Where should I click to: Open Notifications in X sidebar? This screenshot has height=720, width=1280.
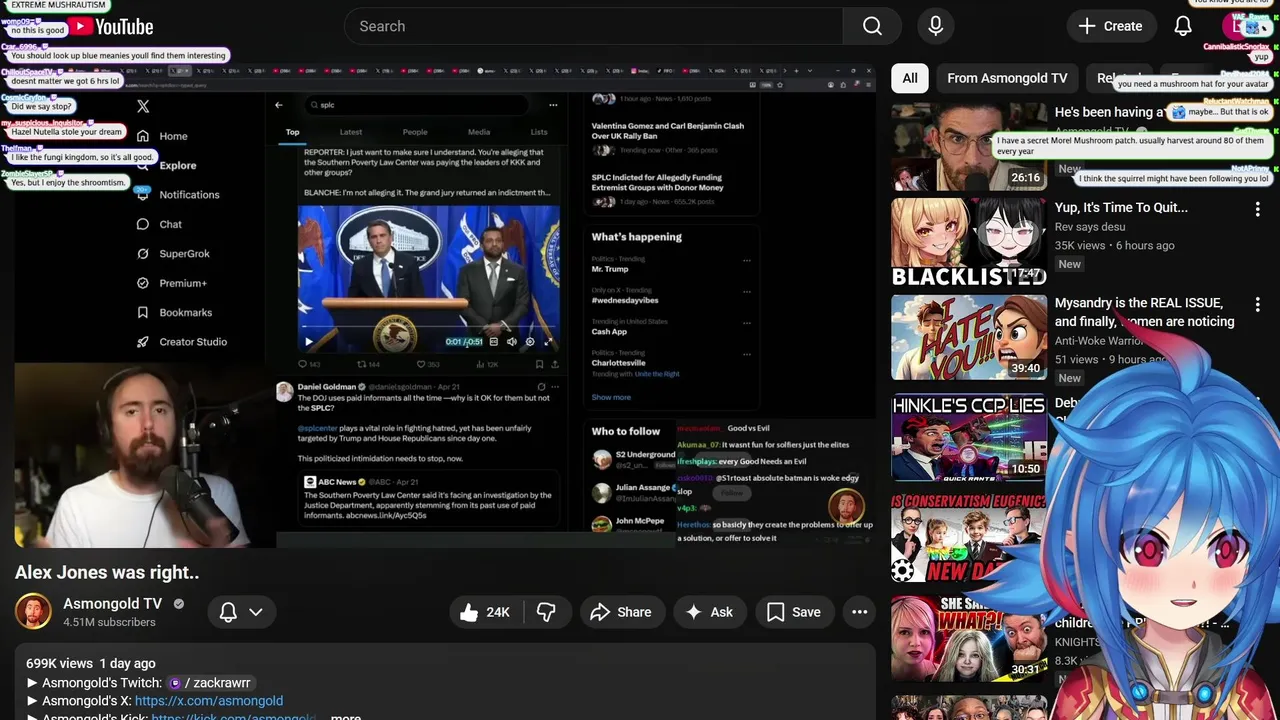(x=178, y=195)
